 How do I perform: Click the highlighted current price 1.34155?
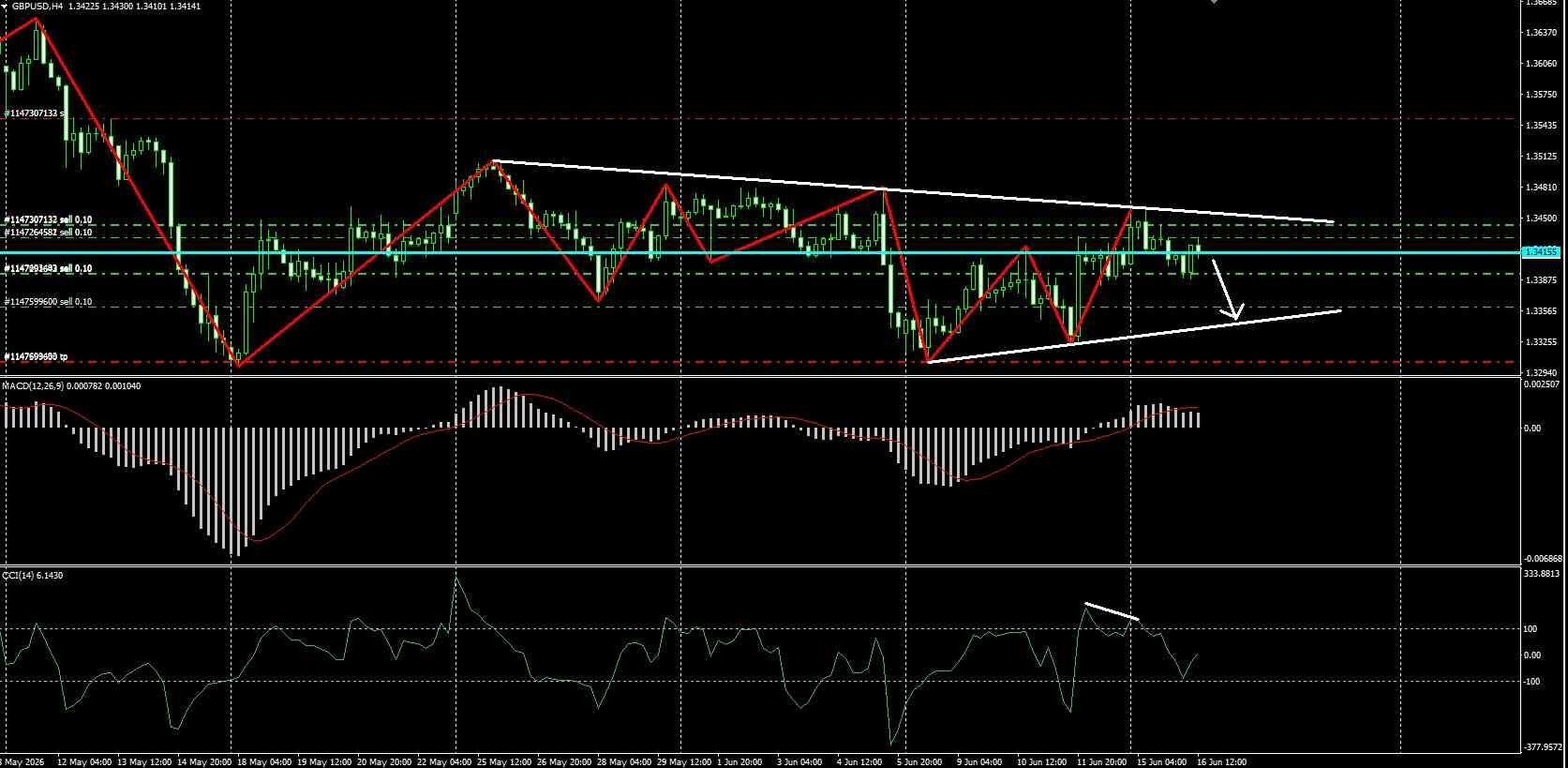pos(1542,251)
